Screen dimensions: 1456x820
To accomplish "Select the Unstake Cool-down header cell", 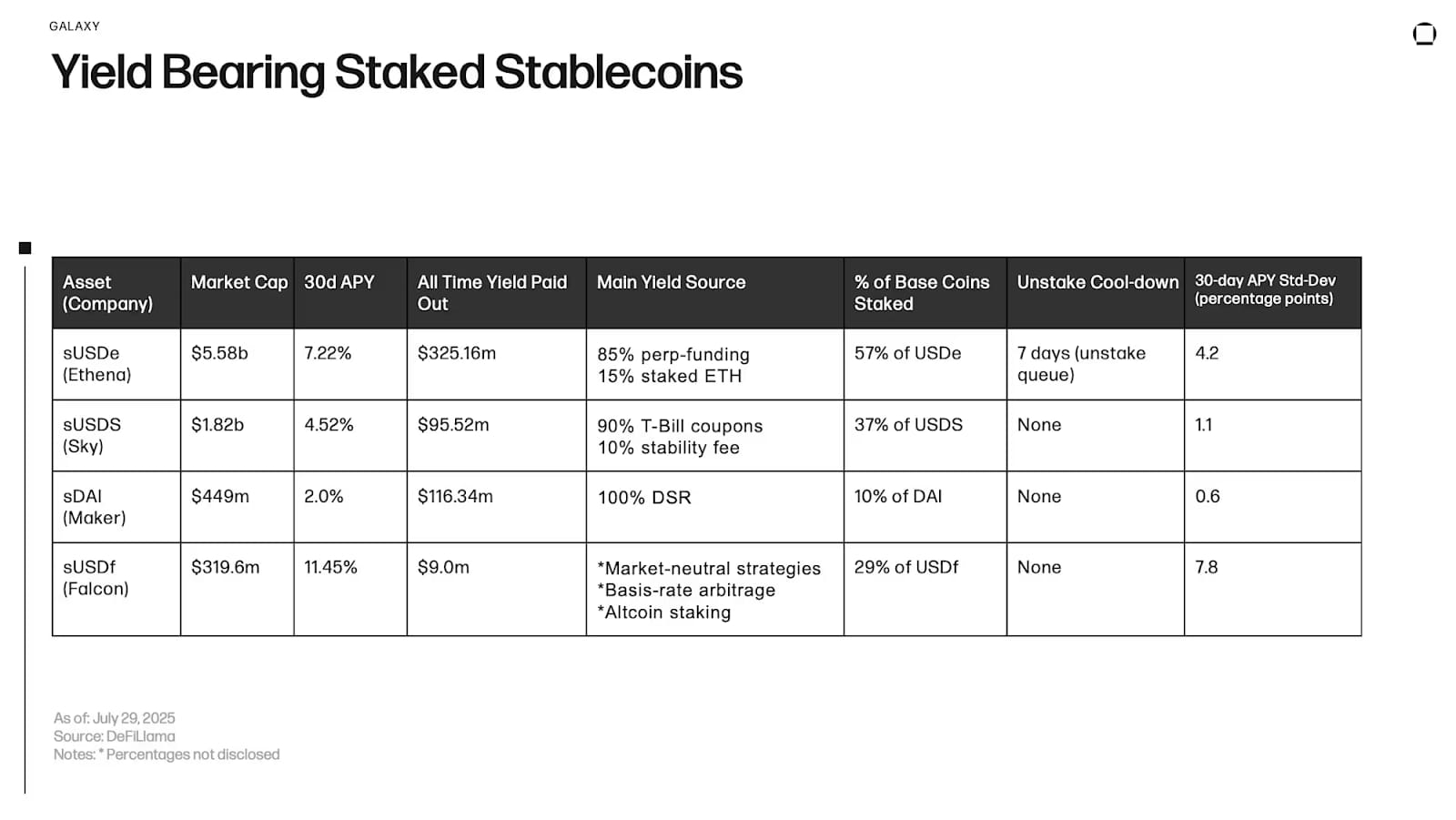I will pyautogui.click(x=1097, y=283).
